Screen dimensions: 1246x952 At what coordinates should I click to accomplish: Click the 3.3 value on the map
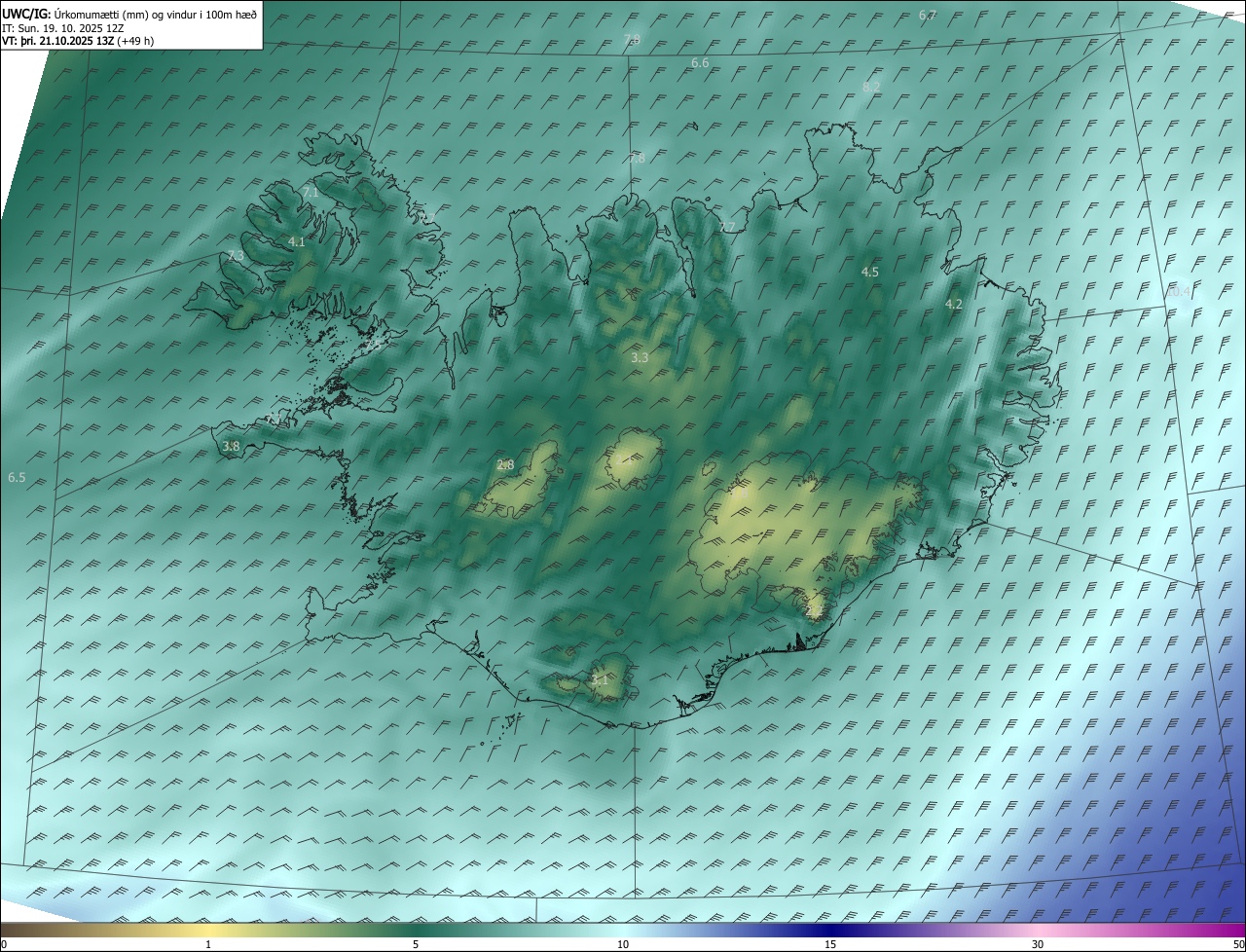click(x=640, y=358)
